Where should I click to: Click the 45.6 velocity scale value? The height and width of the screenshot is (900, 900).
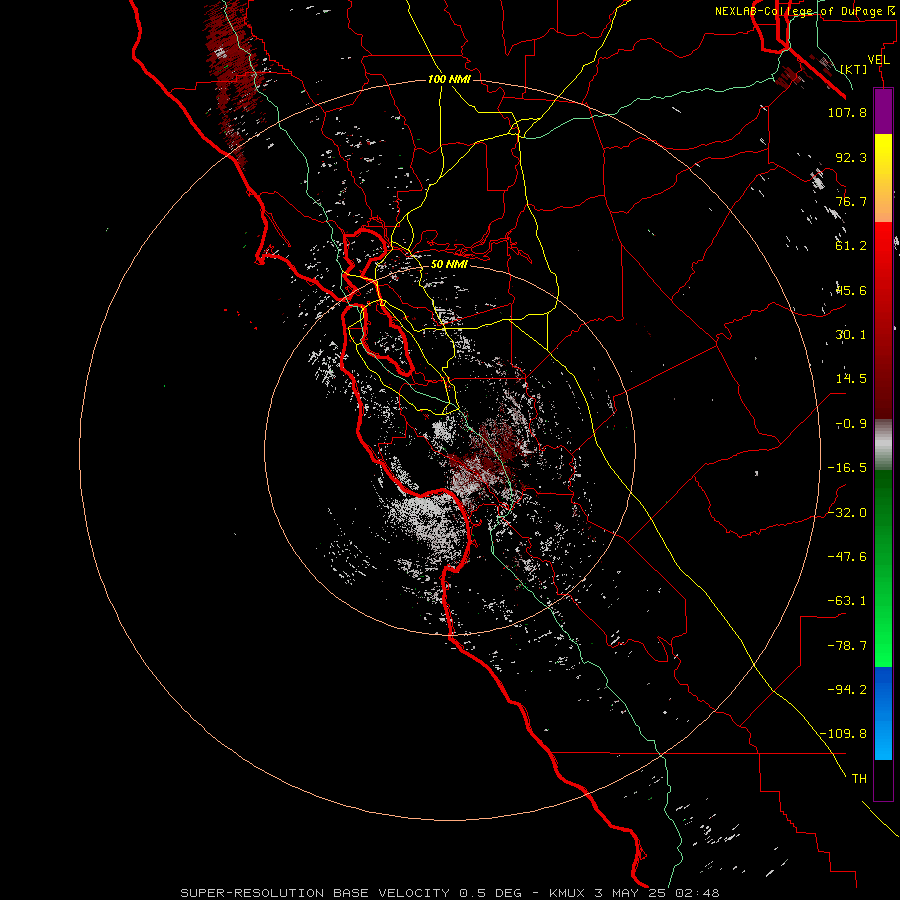pos(851,290)
